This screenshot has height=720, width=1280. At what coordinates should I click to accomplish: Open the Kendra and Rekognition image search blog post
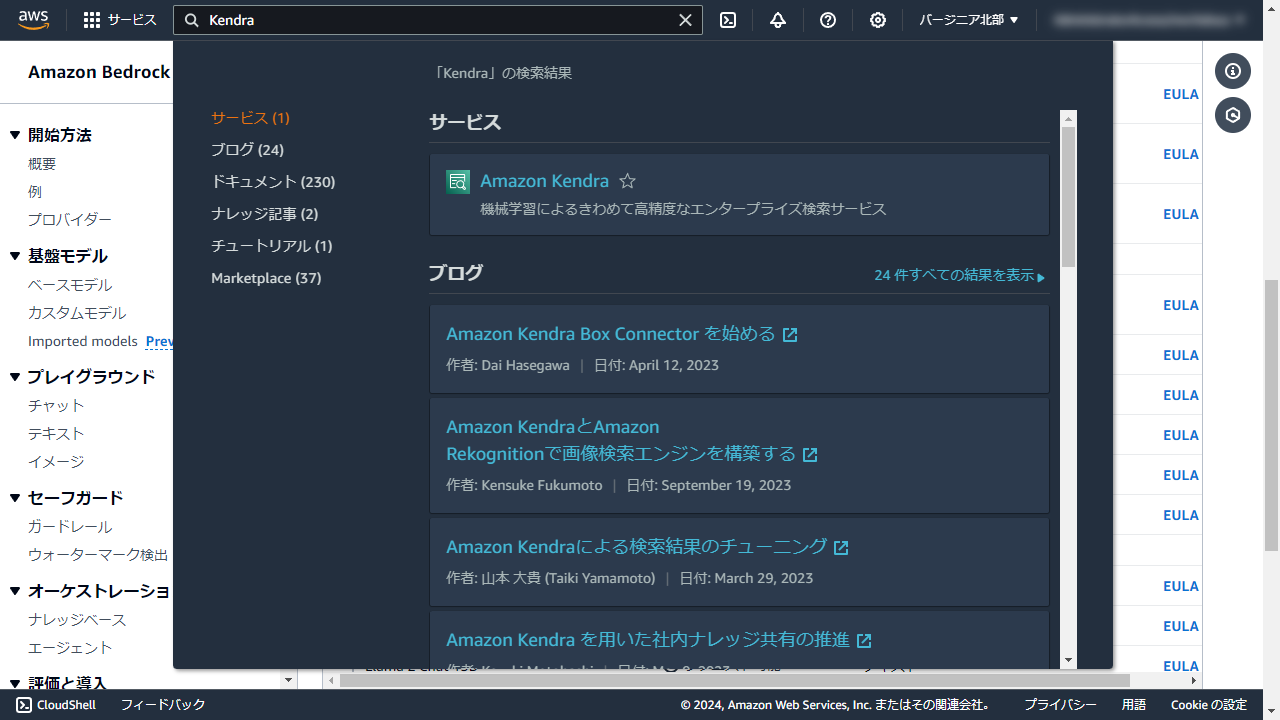[x=621, y=440]
